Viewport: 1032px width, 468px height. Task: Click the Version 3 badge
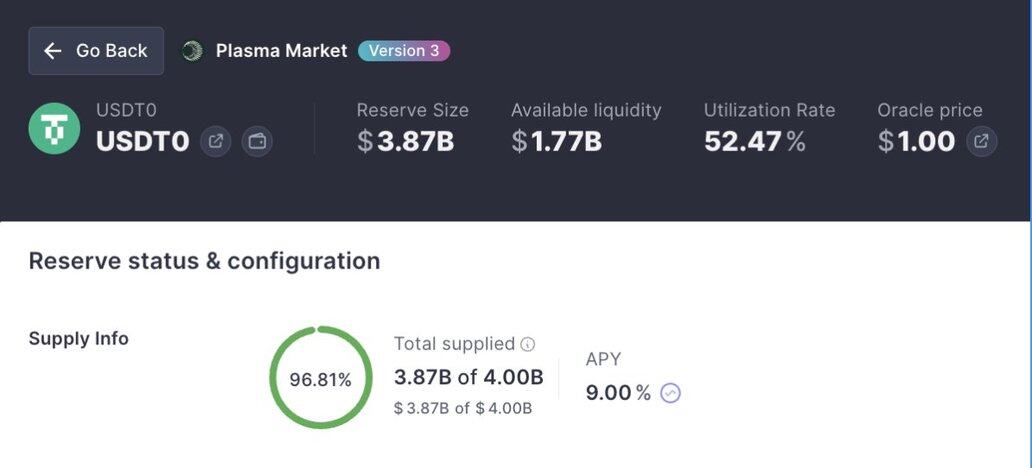(404, 51)
